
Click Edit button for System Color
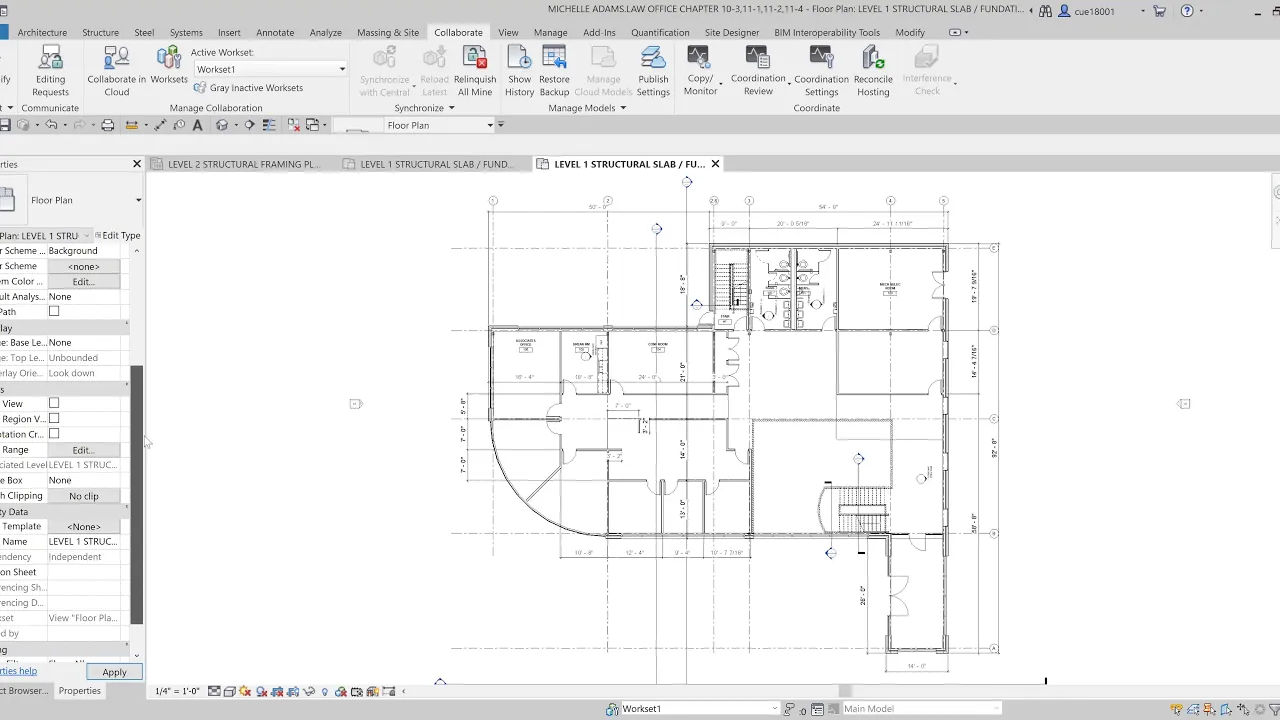(83, 282)
